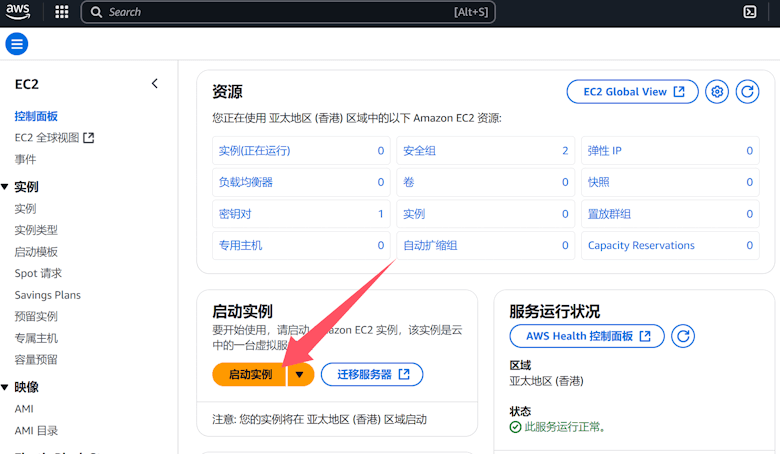The width and height of the screenshot is (780, 454).
Task: Open 实例 resource link in 资源 panel
Action: pyautogui.click(x=414, y=214)
